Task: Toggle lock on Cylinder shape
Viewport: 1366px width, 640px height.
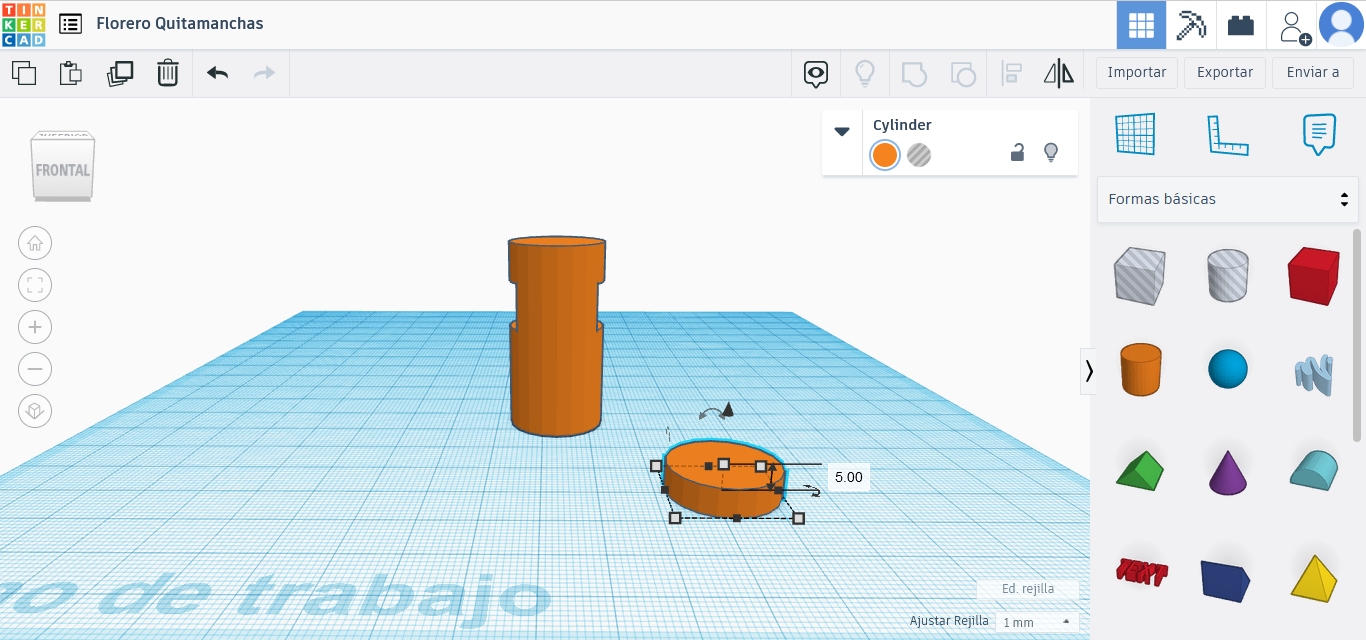Action: click(x=1017, y=152)
